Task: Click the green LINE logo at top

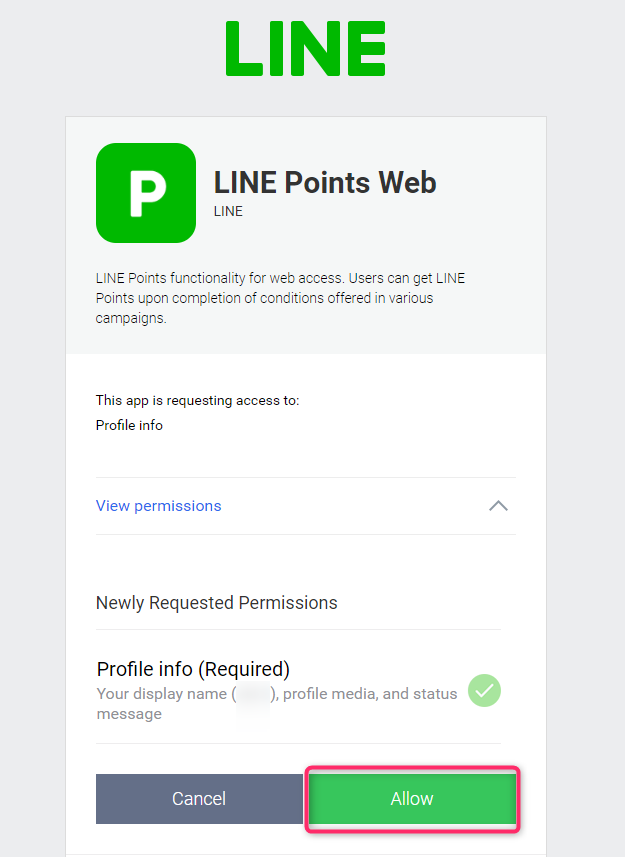Action: point(305,48)
